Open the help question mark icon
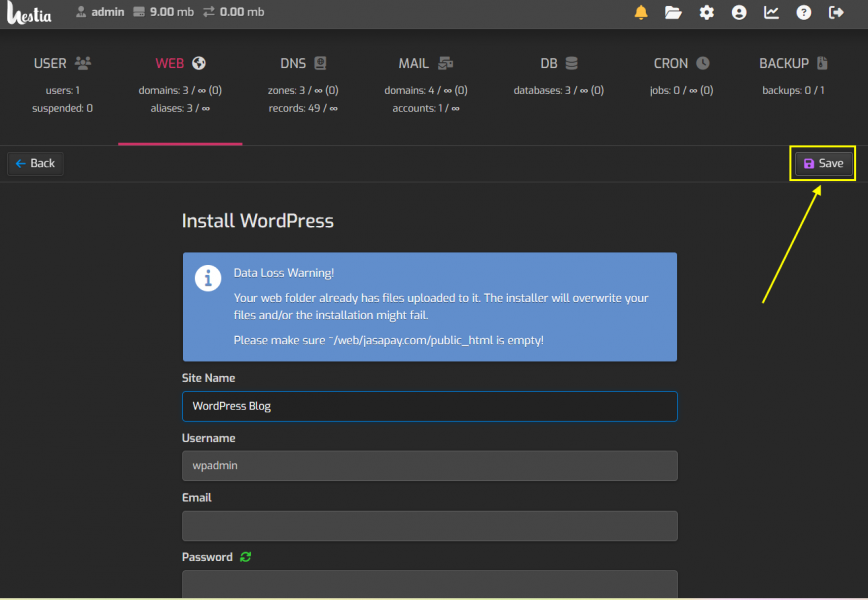 [804, 12]
